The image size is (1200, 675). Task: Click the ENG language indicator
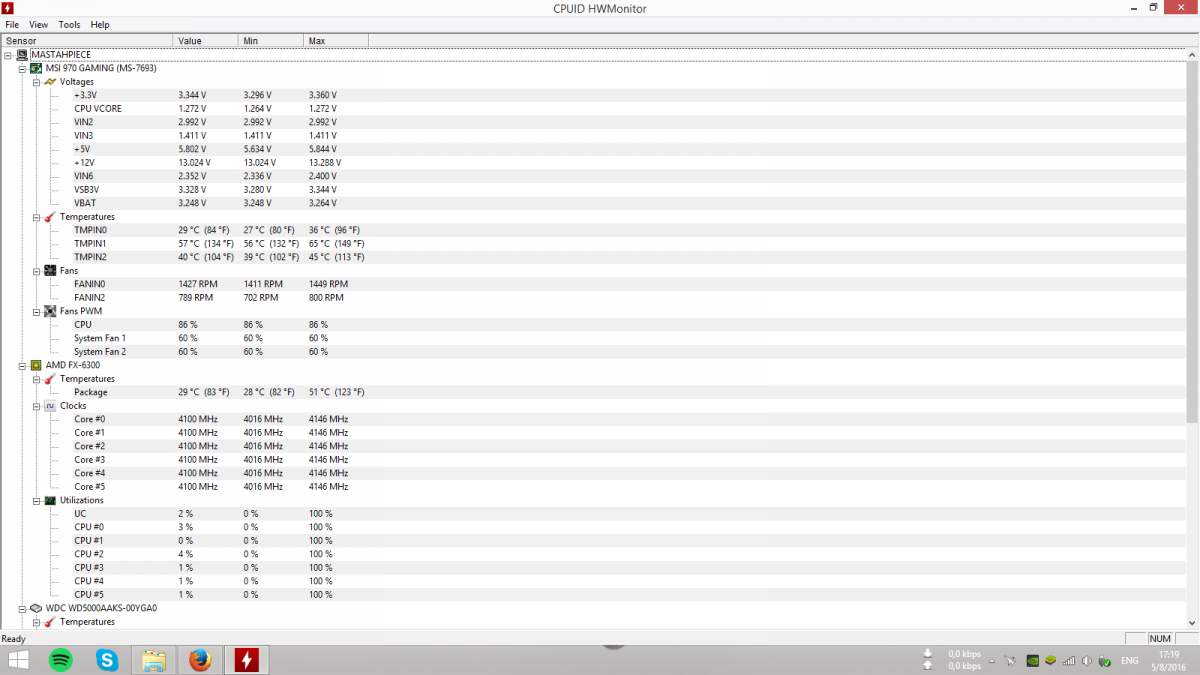pos(1128,661)
